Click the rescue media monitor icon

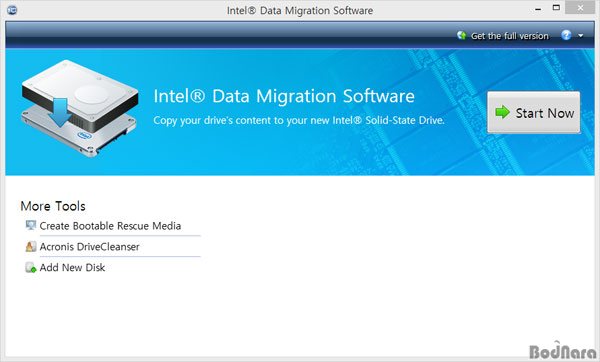tap(31, 225)
